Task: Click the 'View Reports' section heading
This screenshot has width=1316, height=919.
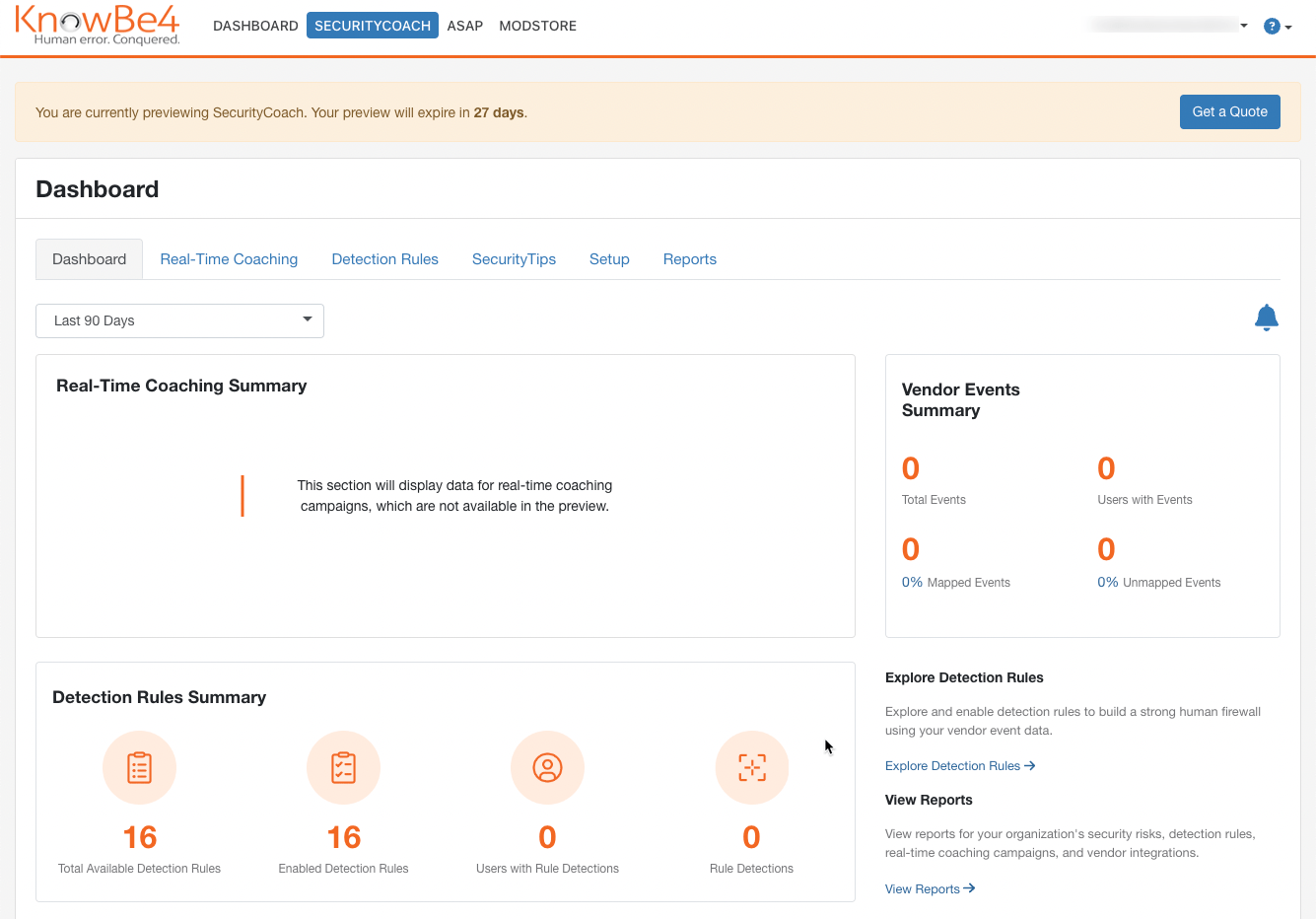Action: [x=929, y=800]
